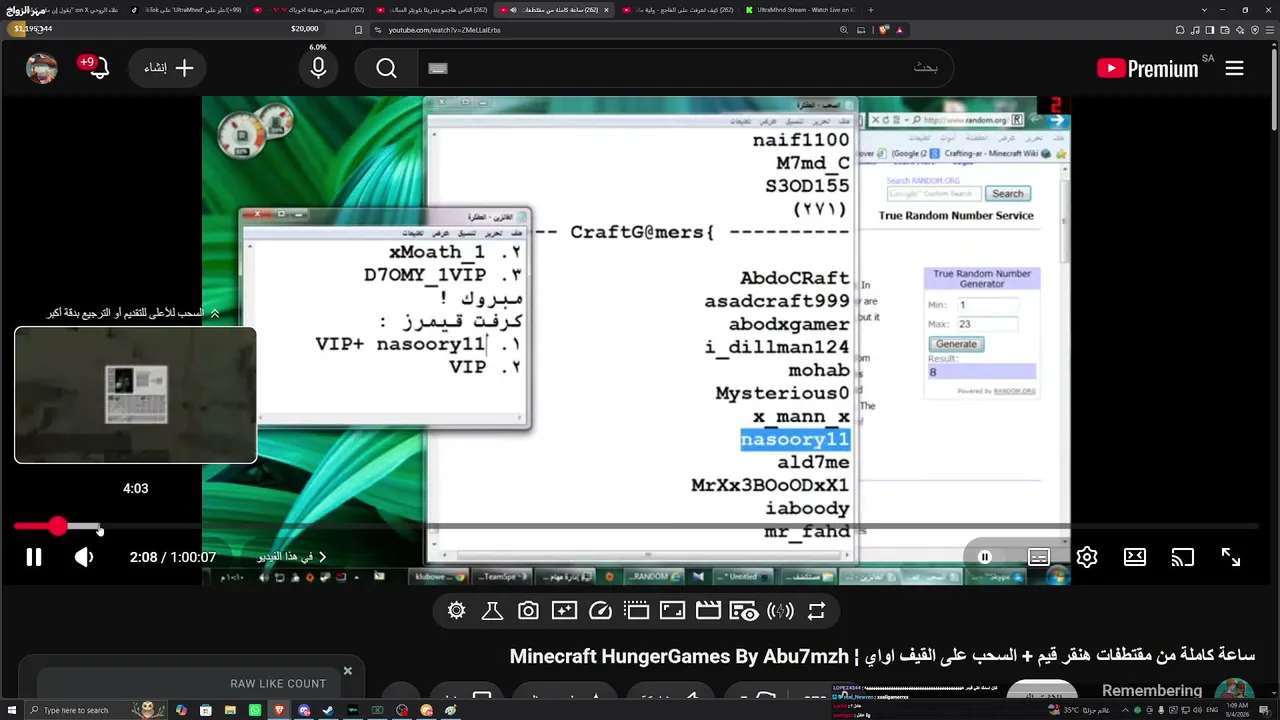This screenshot has width=1280, height=720.
Task: Click the audio broadcast waves icon
Action: tap(780, 611)
